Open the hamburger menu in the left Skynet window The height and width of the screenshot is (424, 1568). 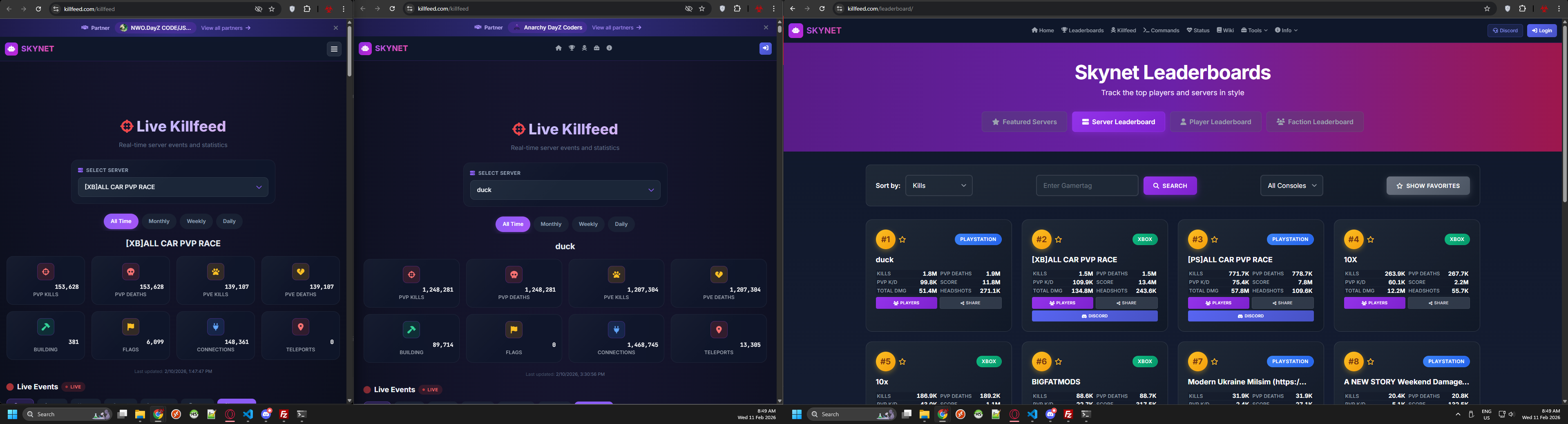point(334,49)
